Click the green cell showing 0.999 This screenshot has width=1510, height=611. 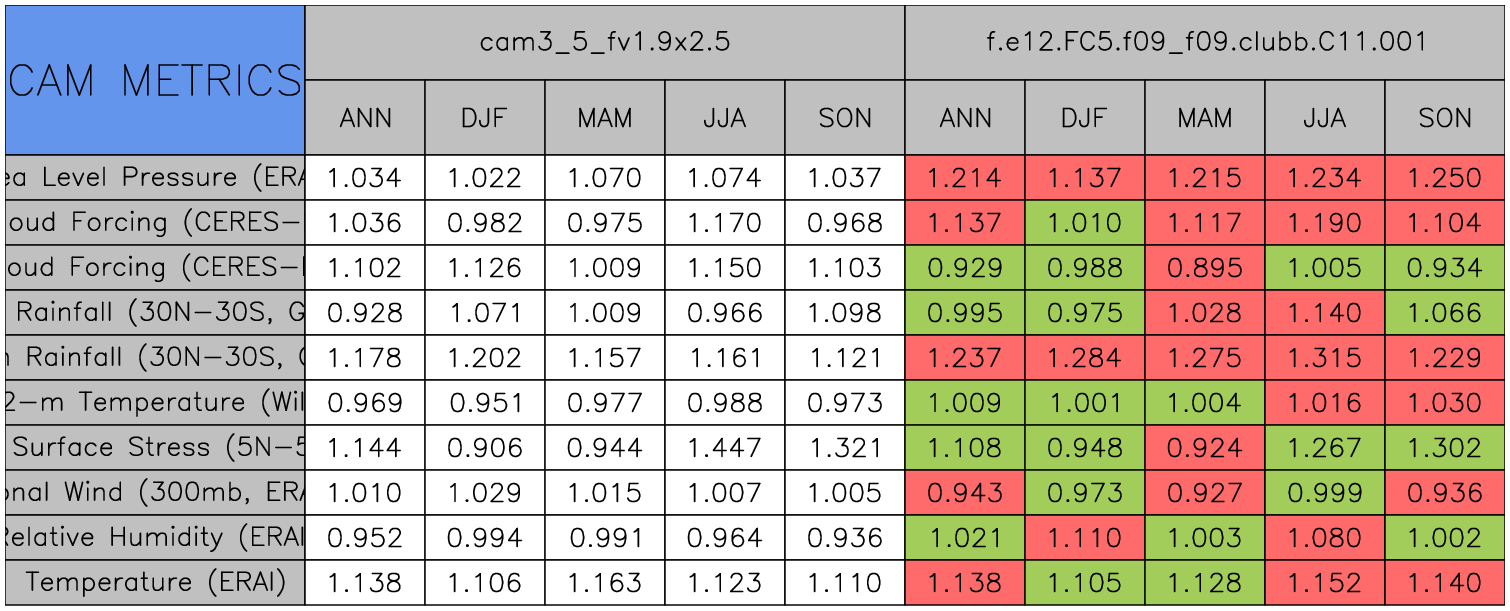click(1324, 492)
